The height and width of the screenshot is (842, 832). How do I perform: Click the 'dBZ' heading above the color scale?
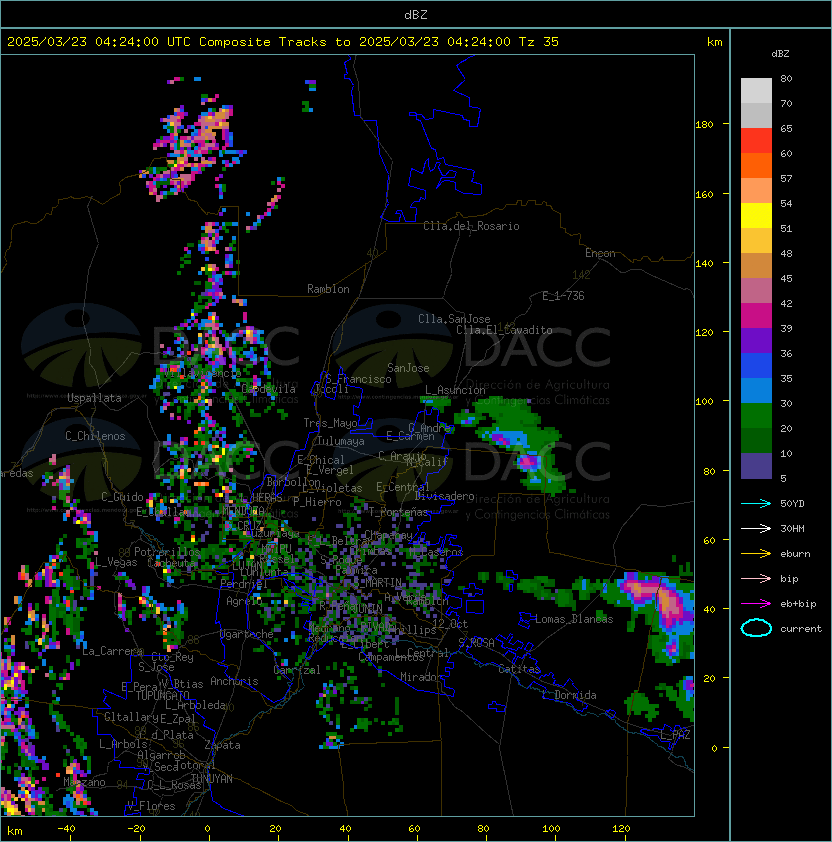pos(780,54)
